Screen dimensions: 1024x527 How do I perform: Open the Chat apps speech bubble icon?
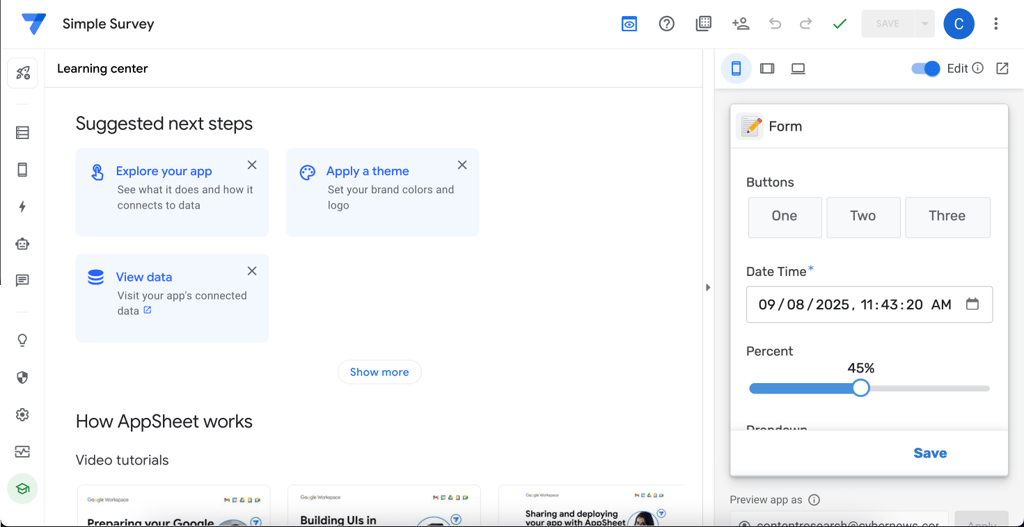tap(22, 281)
